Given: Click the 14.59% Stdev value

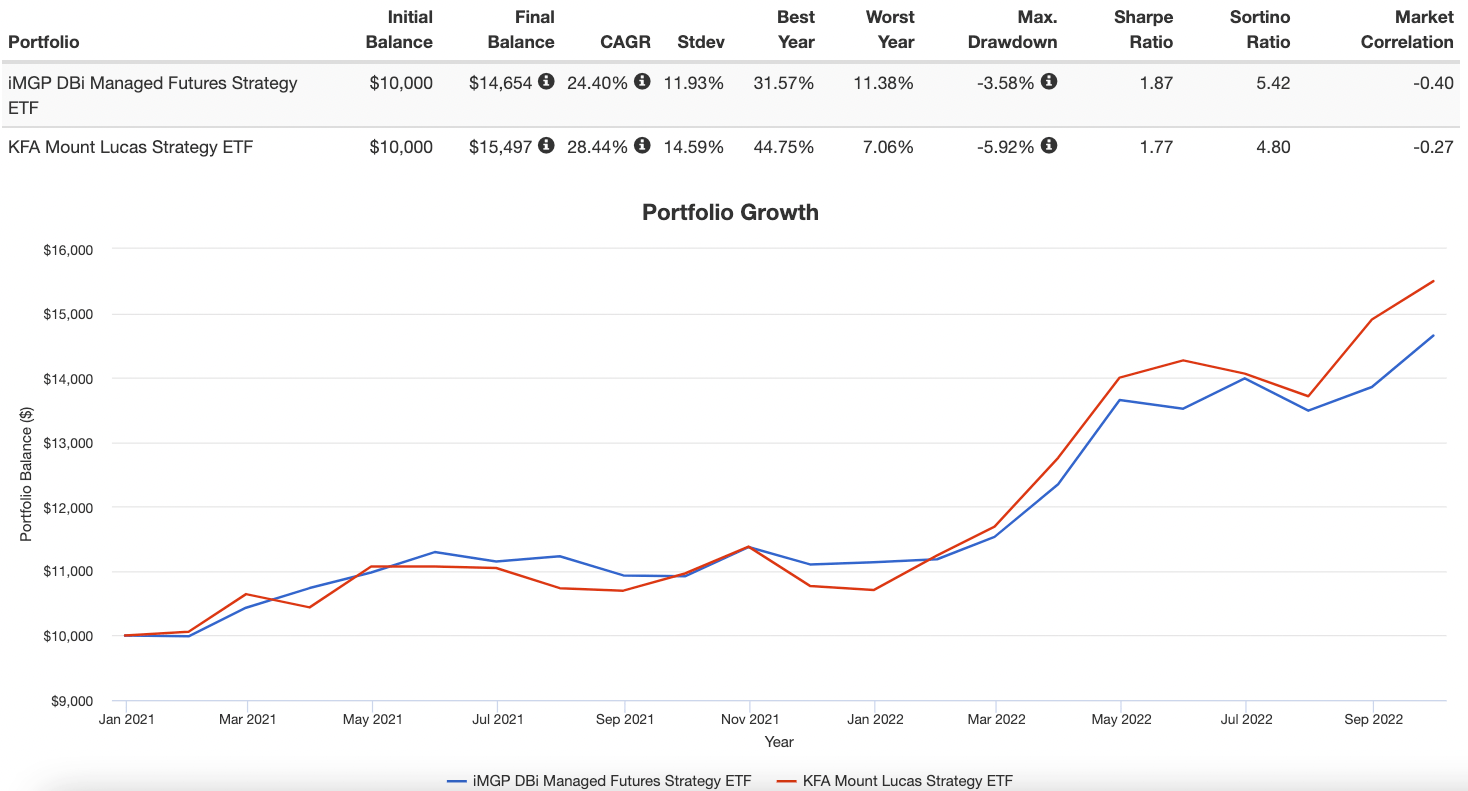Looking at the screenshot, I should click(x=694, y=147).
